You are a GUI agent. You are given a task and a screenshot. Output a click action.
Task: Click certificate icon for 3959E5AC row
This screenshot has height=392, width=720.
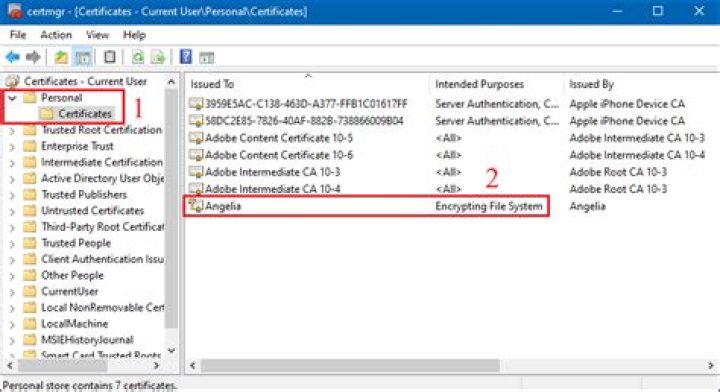tap(196, 104)
